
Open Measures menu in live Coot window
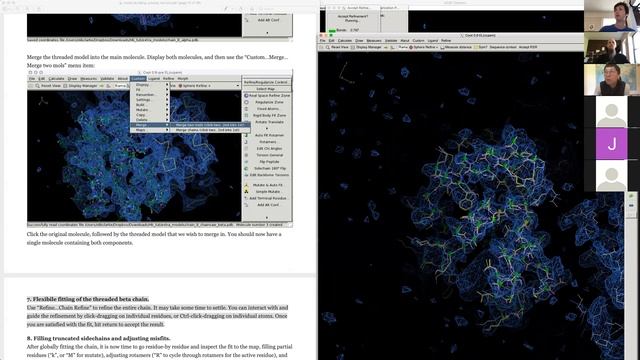373,40
